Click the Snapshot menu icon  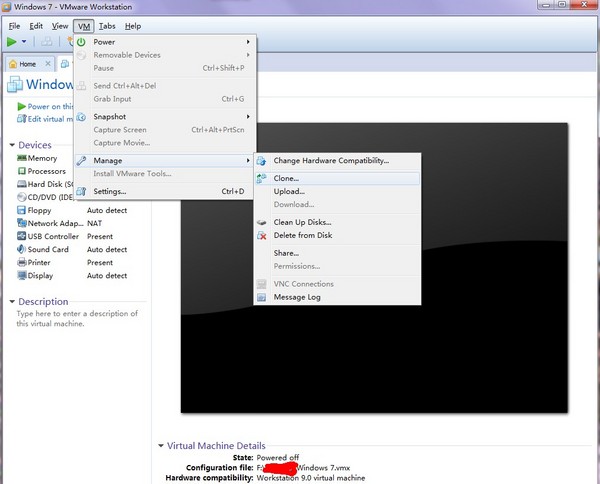tap(82, 117)
